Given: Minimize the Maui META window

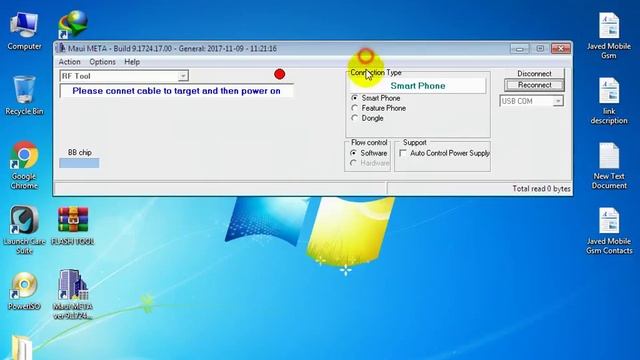Looking at the screenshot, I should tap(519, 49).
